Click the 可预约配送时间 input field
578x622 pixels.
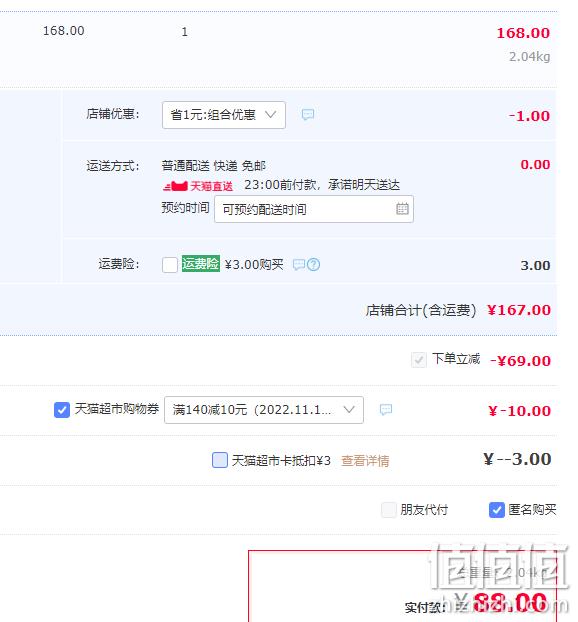point(314,209)
